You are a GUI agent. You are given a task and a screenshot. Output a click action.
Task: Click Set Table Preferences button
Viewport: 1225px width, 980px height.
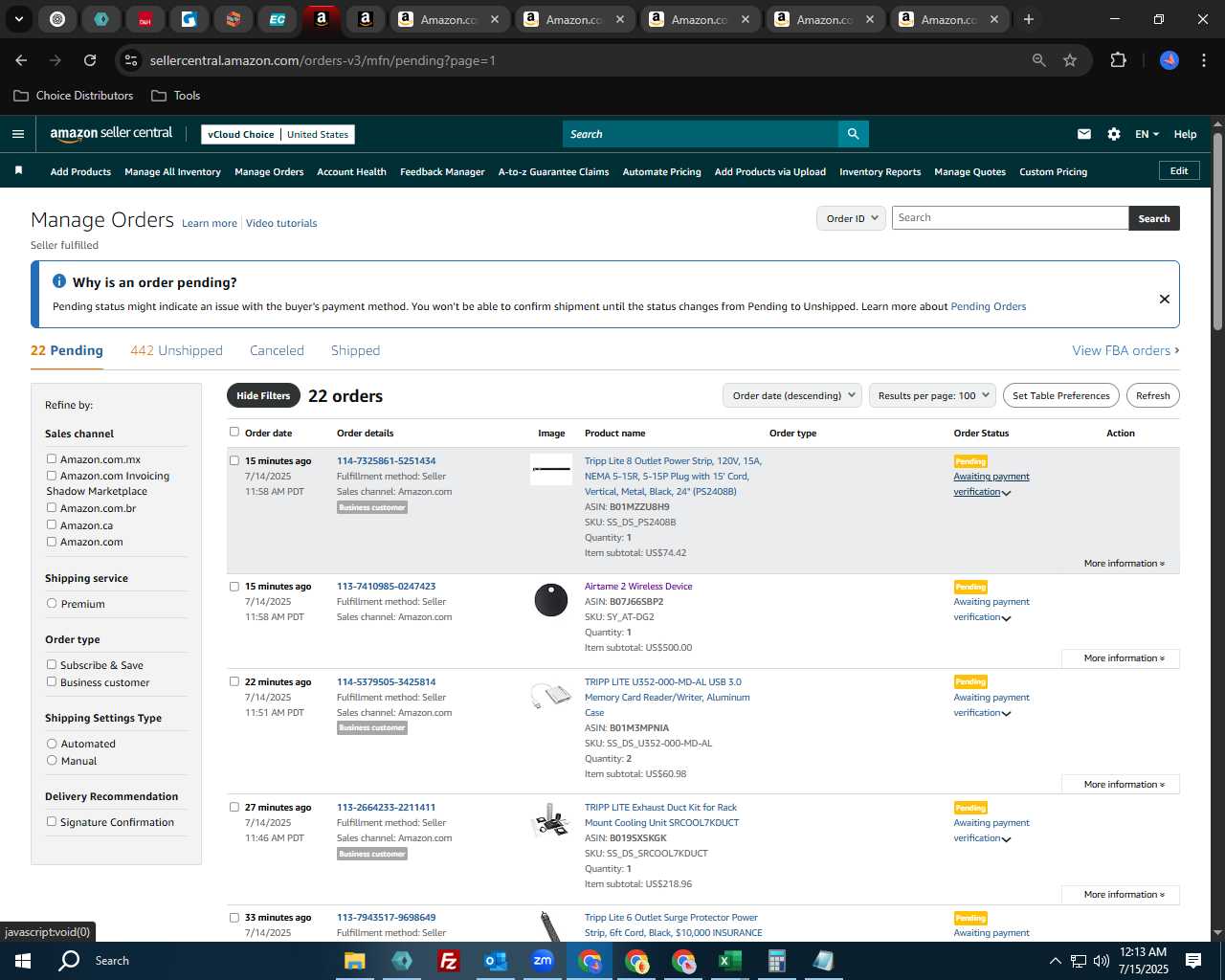click(x=1060, y=395)
